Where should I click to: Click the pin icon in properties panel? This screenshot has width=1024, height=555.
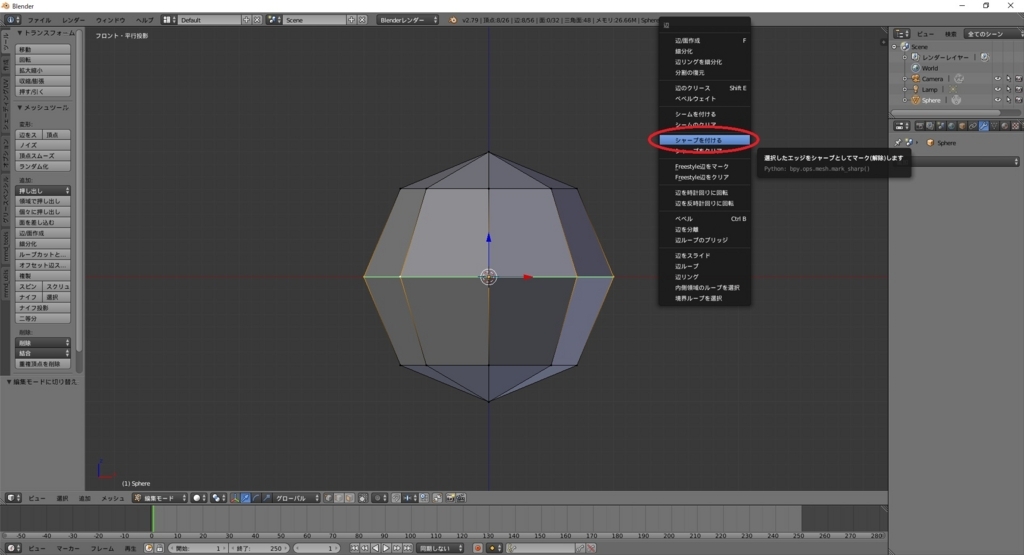coord(898,142)
